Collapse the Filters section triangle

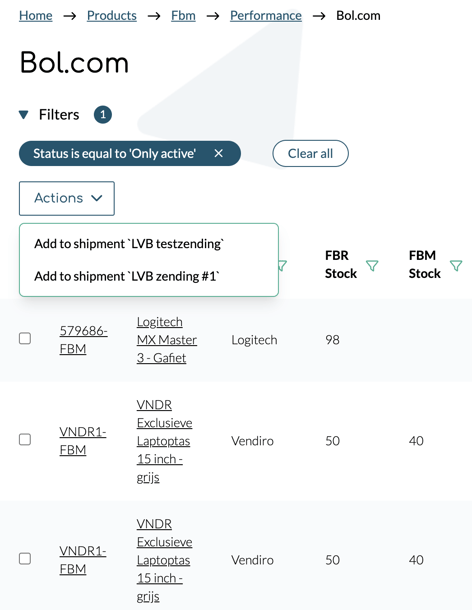(24, 115)
